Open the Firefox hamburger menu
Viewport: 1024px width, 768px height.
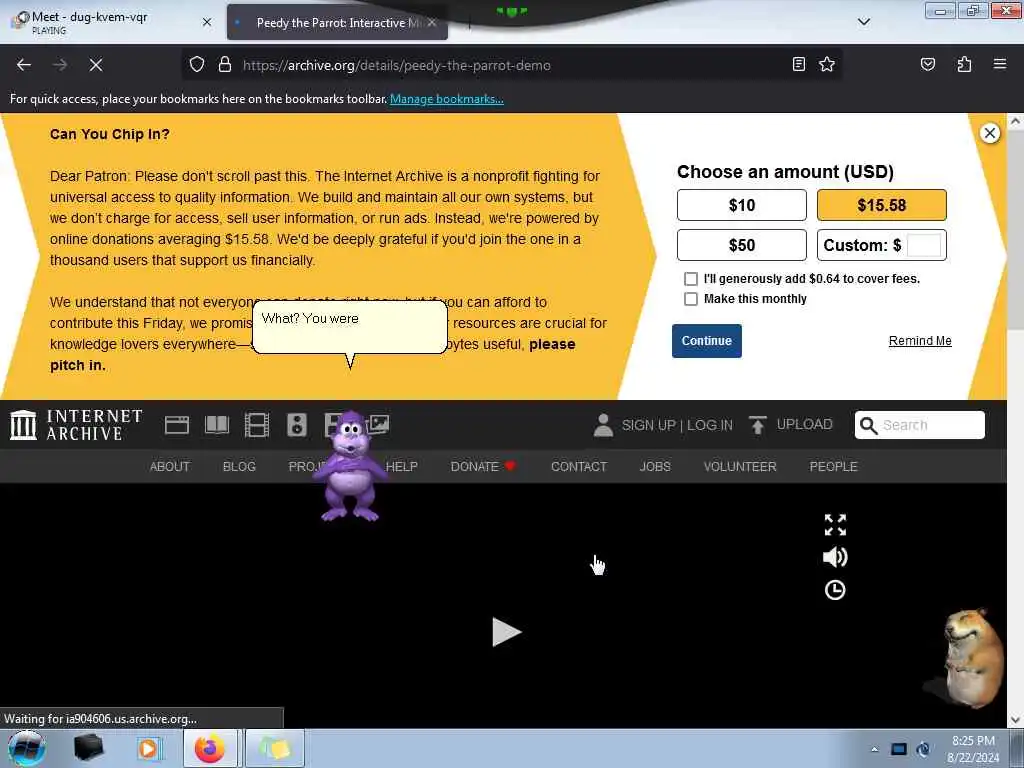click(x=999, y=64)
